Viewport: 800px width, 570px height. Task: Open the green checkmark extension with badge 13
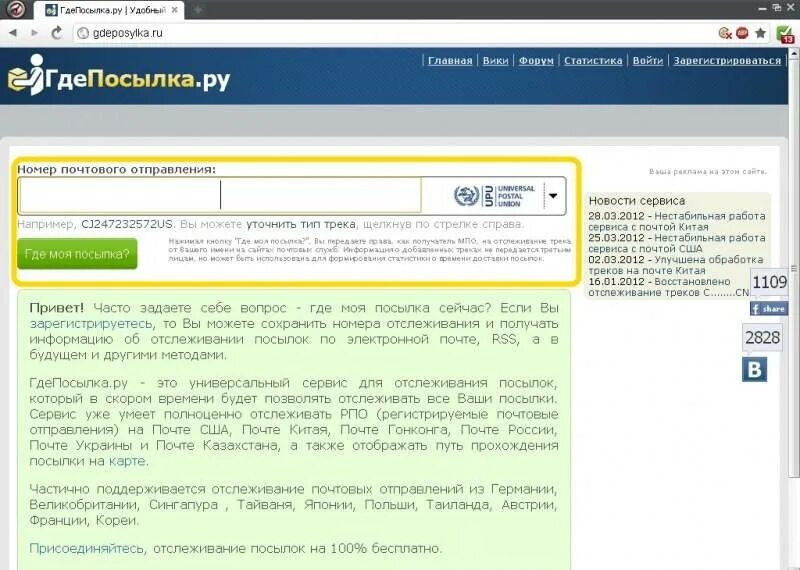(785, 34)
